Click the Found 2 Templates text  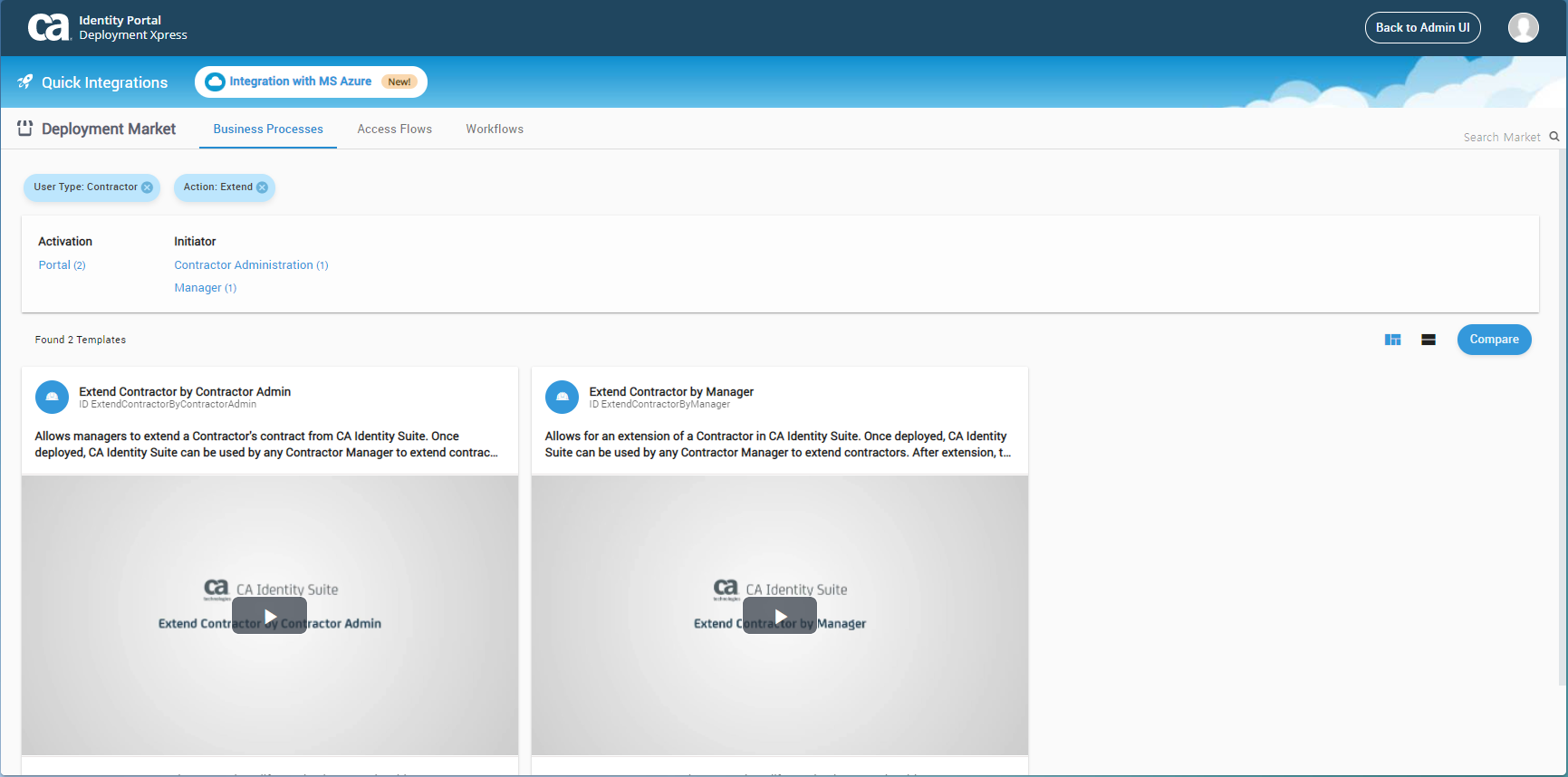click(81, 340)
